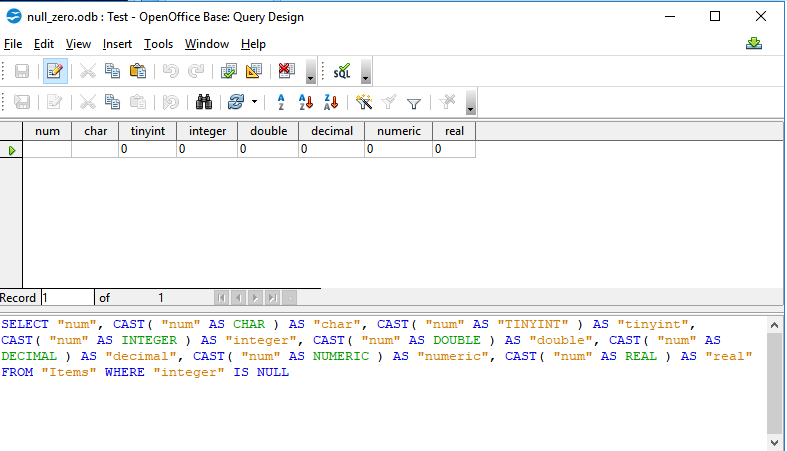Apply AutoFilter with the wand icon
This screenshot has height=451, width=787.
point(364,102)
